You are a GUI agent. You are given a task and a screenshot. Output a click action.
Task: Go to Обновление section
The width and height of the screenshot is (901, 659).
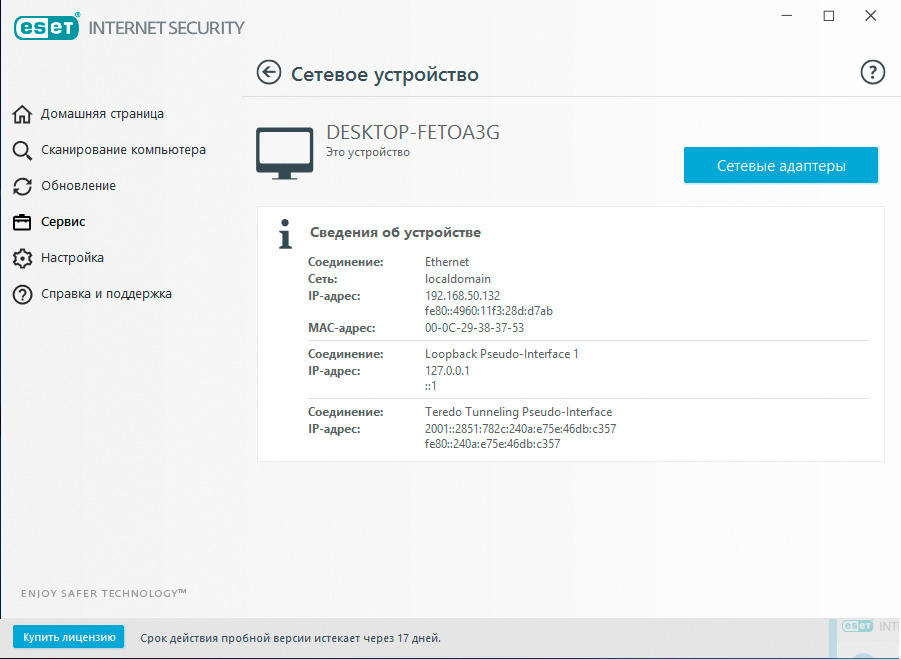click(78, 186)
